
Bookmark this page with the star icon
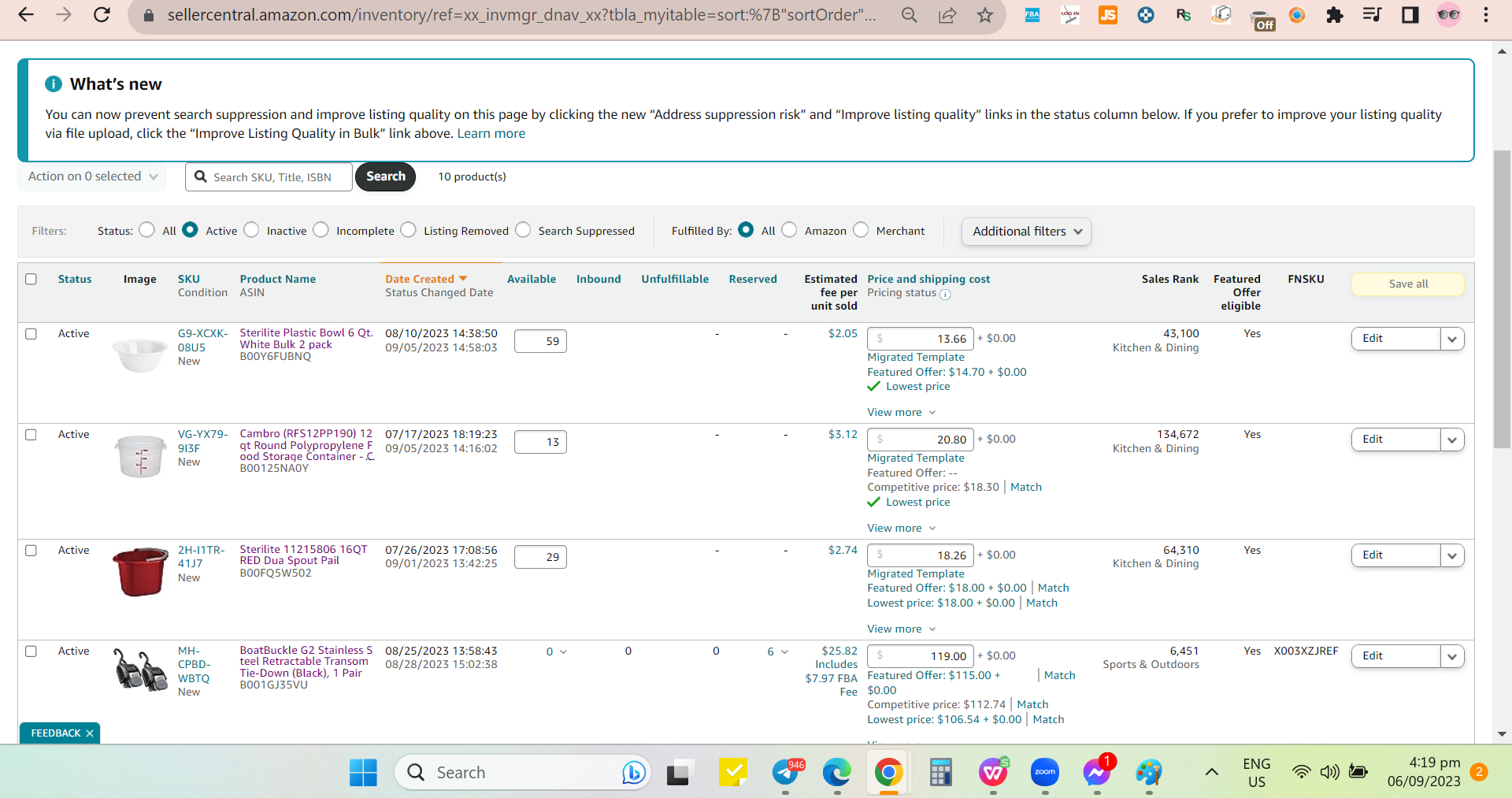click(x=985, y=15)
